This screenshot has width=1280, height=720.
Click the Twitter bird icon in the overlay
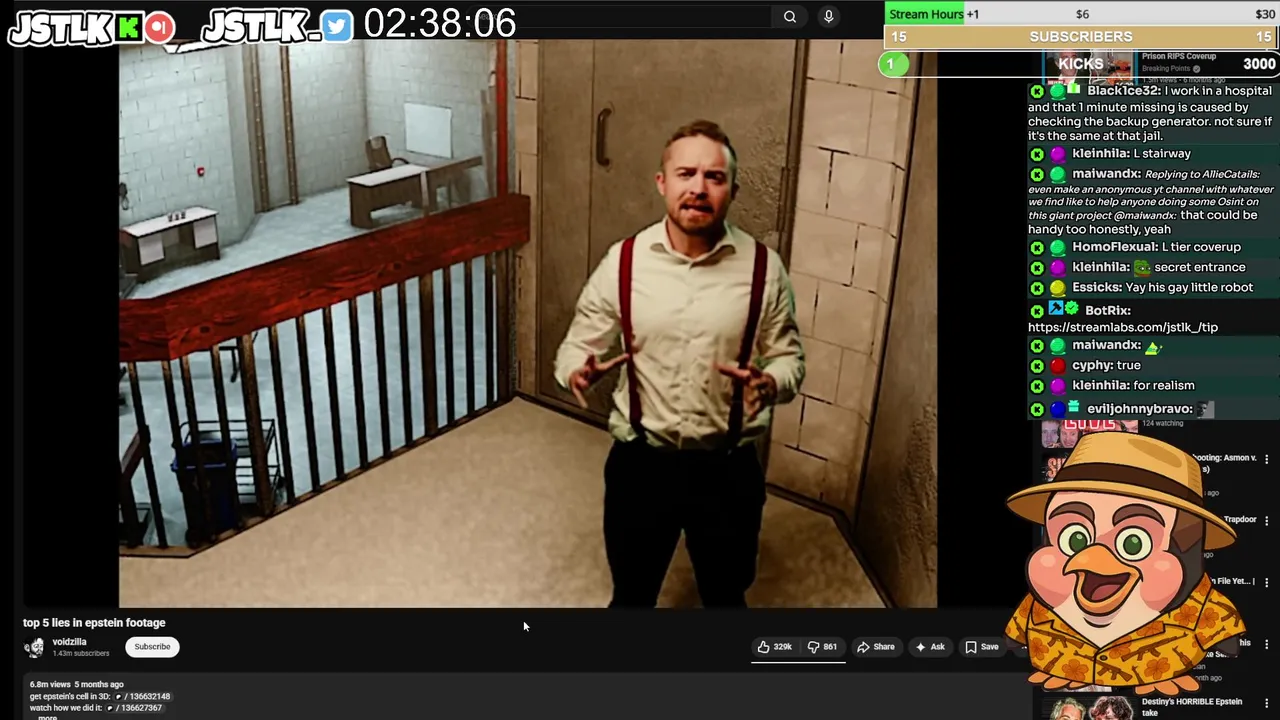coord(337,27)
